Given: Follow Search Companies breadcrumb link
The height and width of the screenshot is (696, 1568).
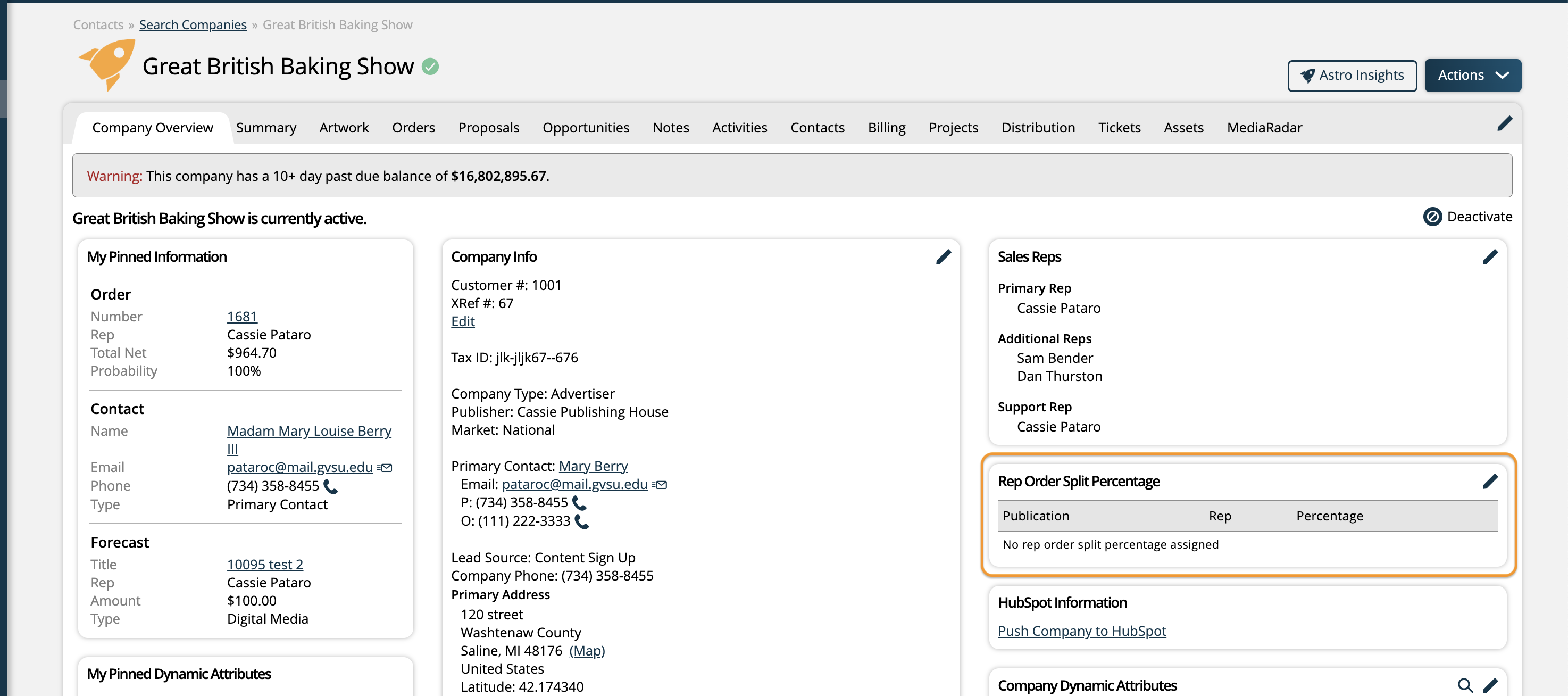Looking at the screenshot, I should 193,25.
